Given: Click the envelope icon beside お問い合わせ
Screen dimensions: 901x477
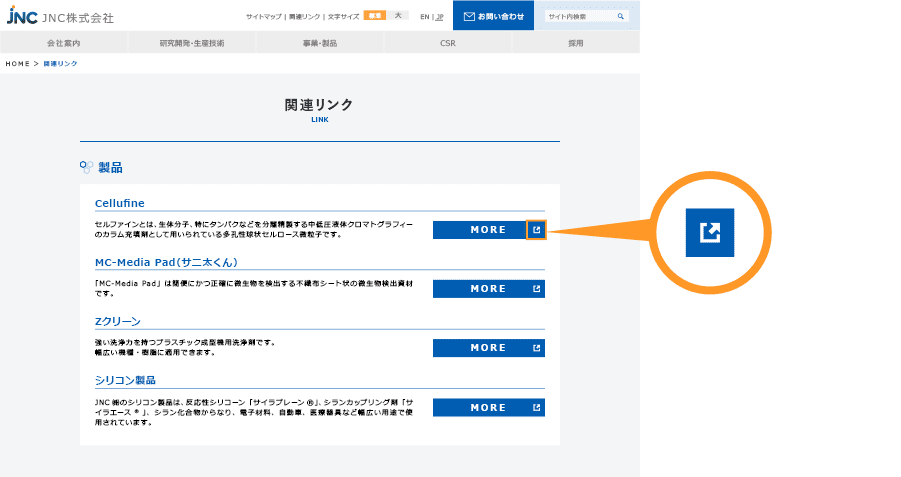Looking at the screenshot, I should pos(469,17).
